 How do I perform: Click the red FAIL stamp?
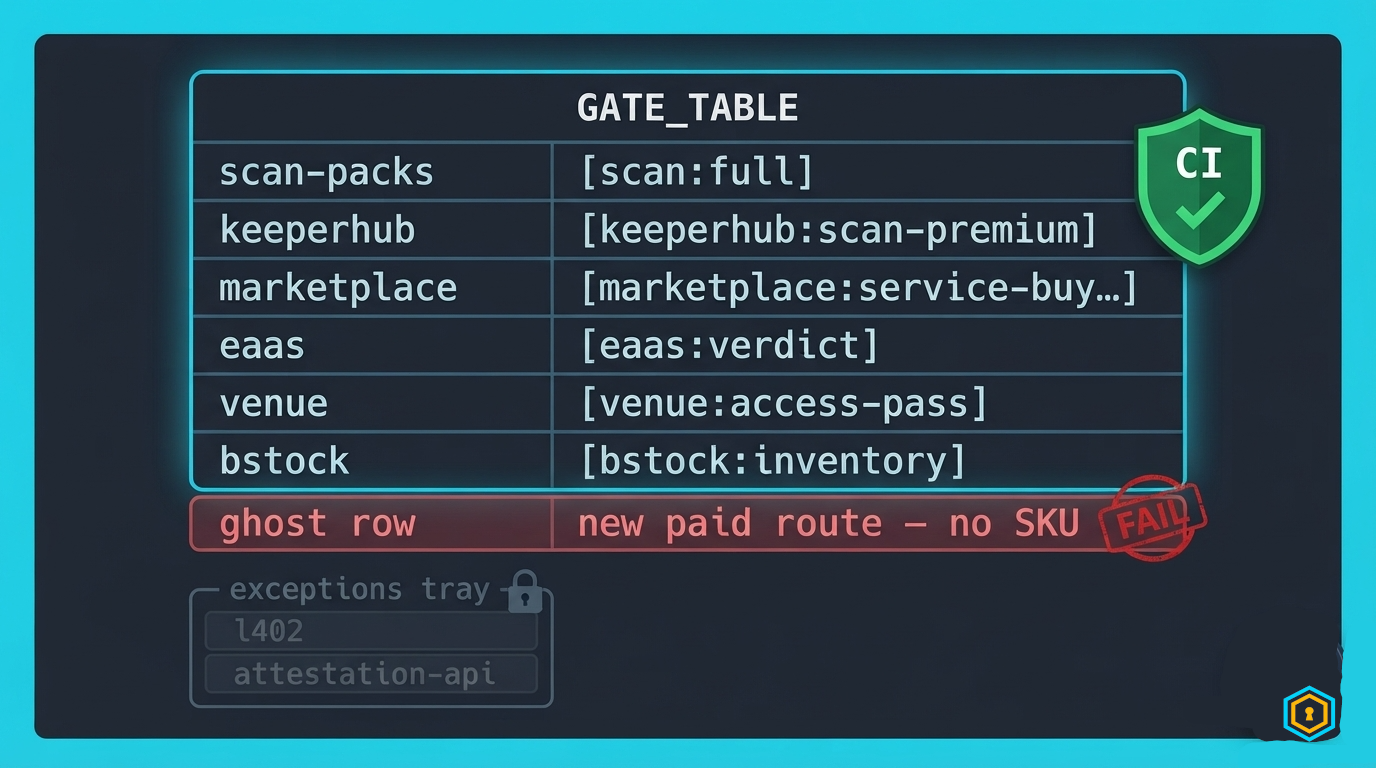[1153, 518]
